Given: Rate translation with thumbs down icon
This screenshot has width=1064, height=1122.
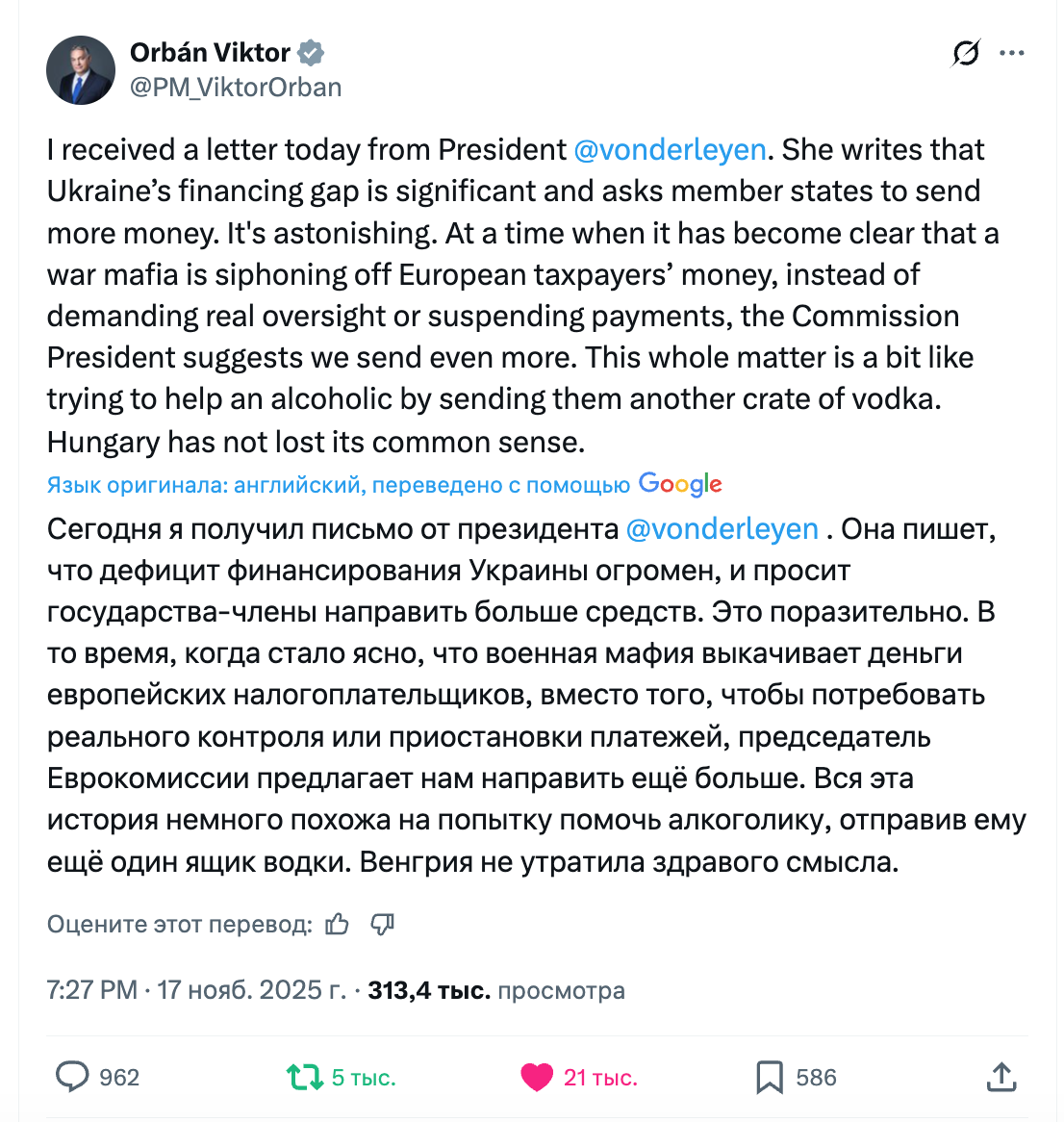Looking at the screenshot, I should [383, 925].
